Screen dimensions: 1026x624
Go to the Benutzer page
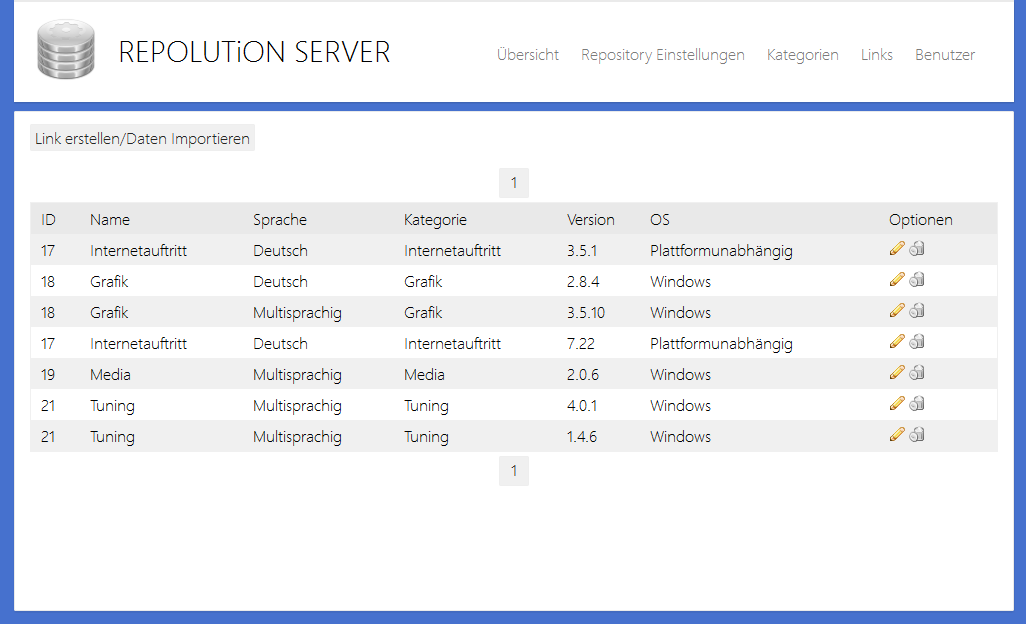(x=944, y=55)
